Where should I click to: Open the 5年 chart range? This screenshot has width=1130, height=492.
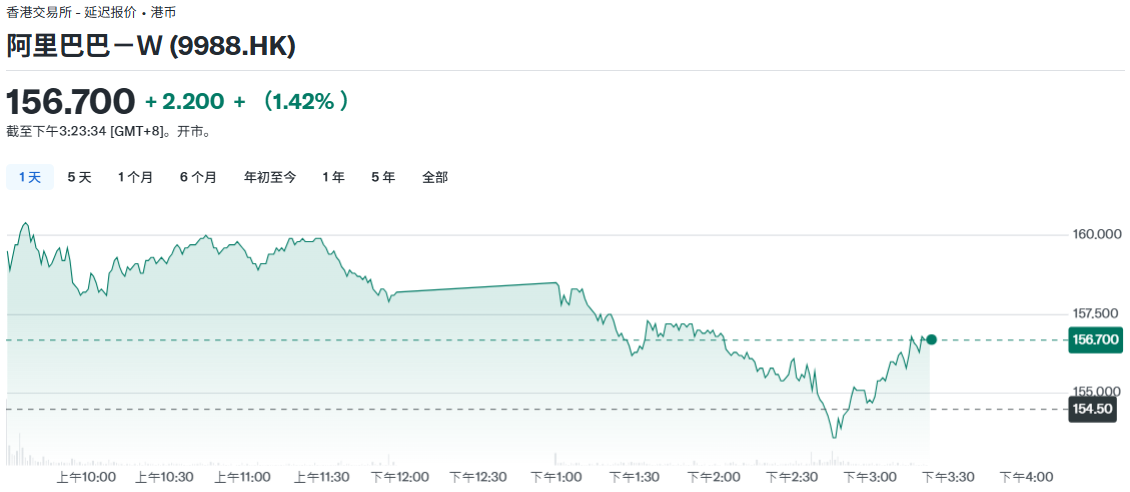coord(383,177)
